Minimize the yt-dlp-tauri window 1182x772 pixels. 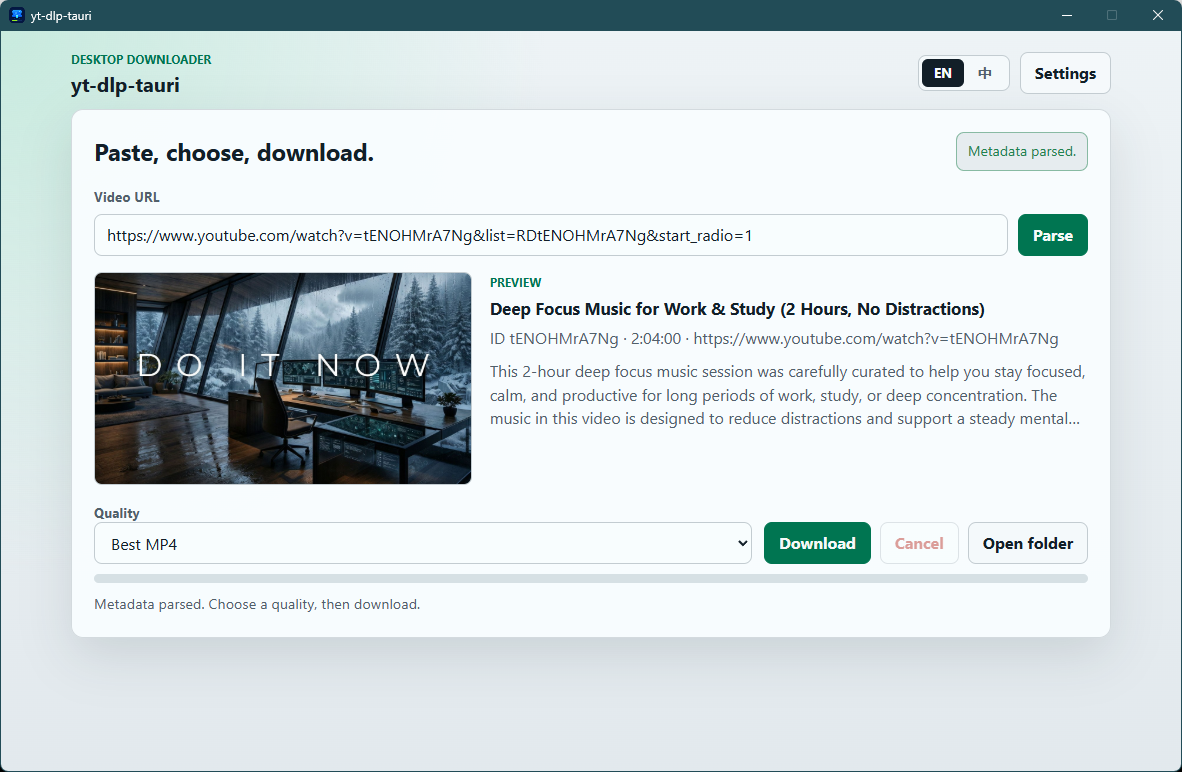coord(1067,15)
